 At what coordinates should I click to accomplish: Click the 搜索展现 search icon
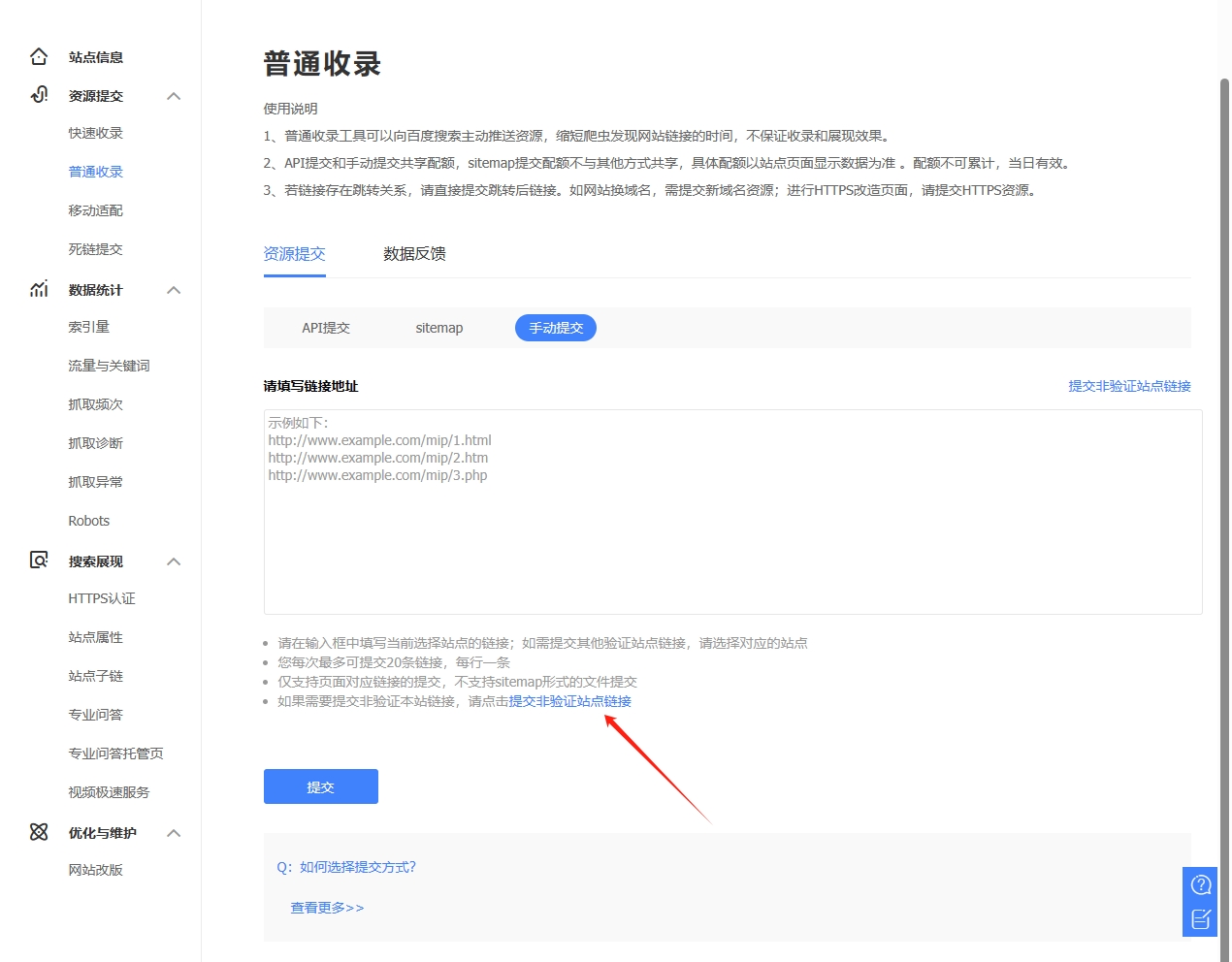(39, 560)
